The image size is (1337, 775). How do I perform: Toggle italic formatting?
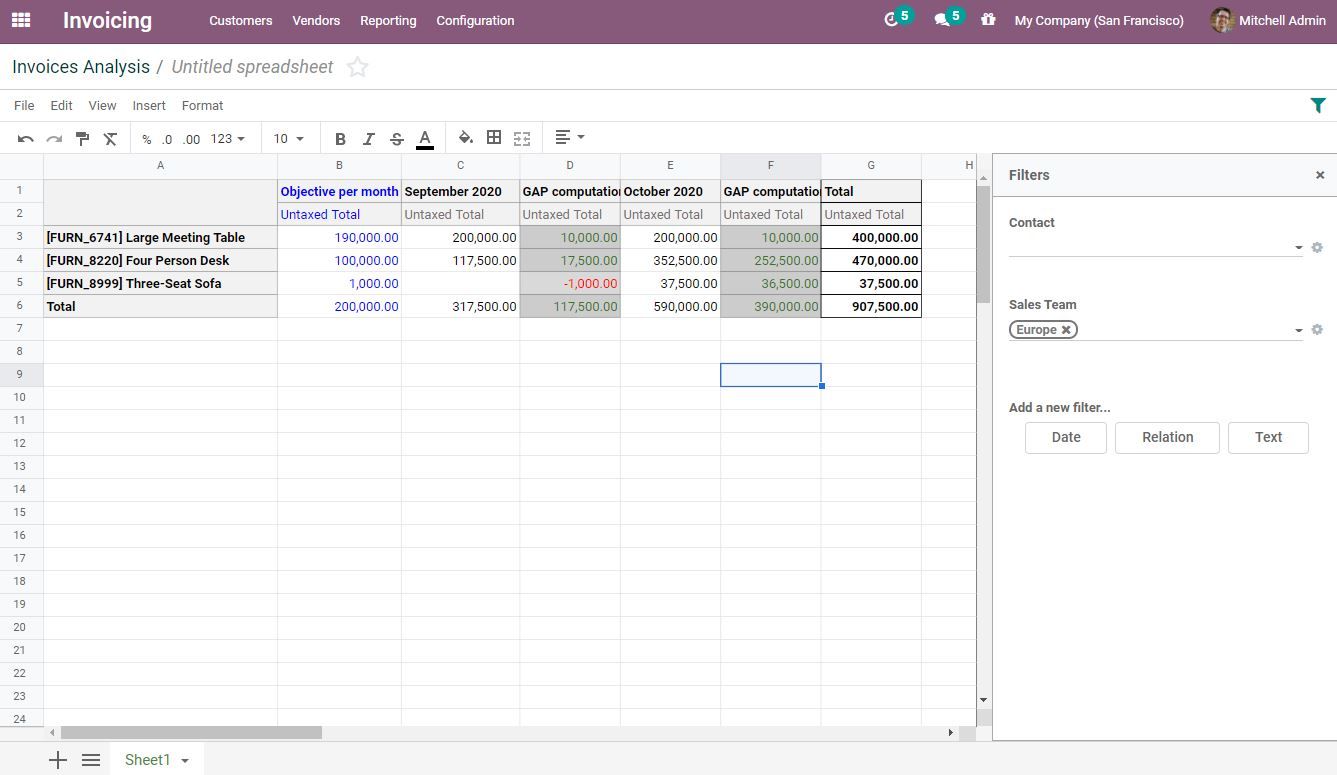coord(368,138)
